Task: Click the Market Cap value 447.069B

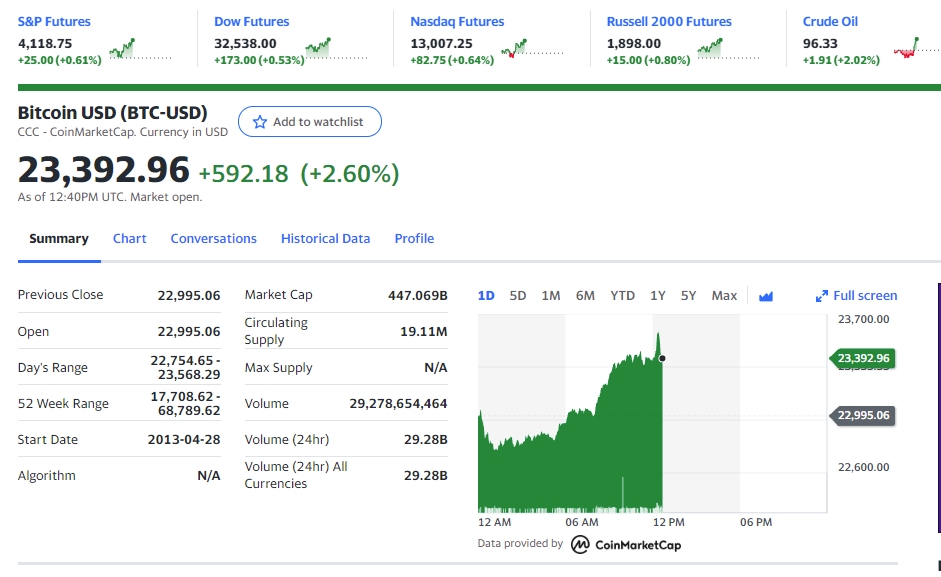Action: tap(418, 295)
